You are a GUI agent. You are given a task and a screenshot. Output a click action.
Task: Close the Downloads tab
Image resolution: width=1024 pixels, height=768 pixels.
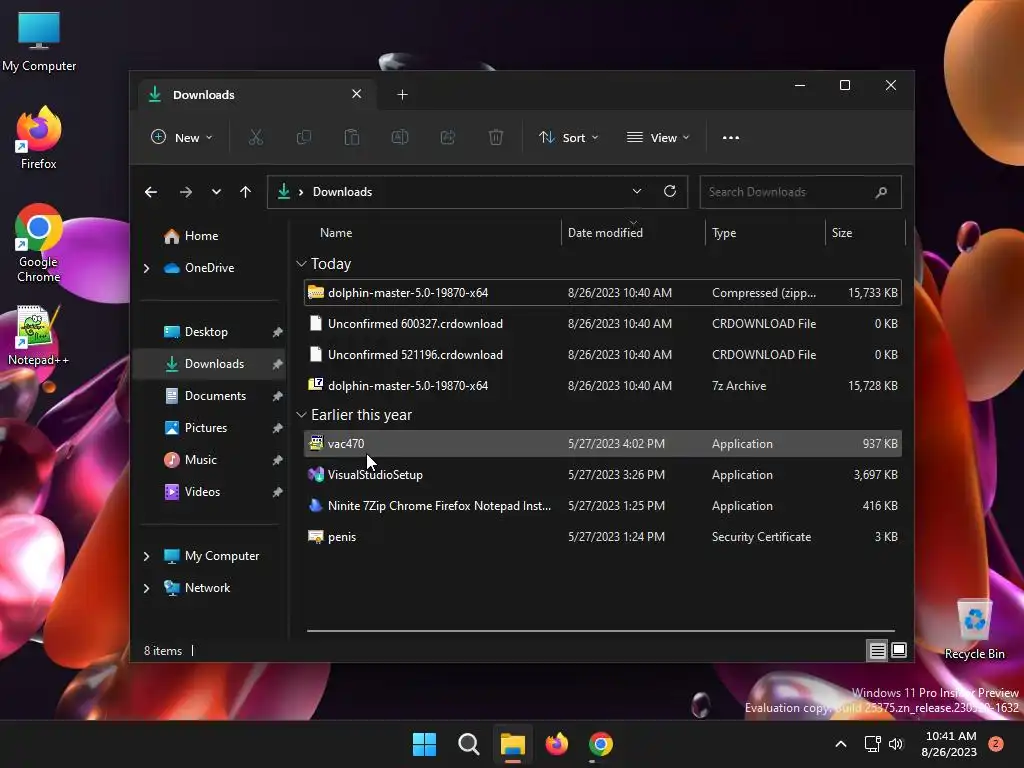click(357, 94)
